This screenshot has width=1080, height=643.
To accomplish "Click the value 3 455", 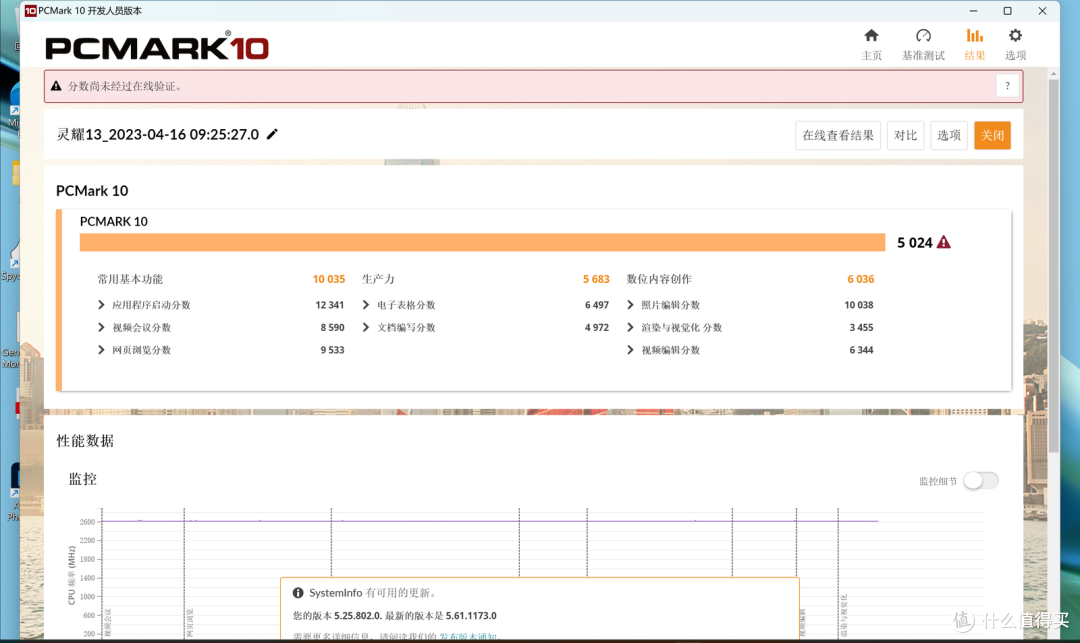I will (861, 328).
